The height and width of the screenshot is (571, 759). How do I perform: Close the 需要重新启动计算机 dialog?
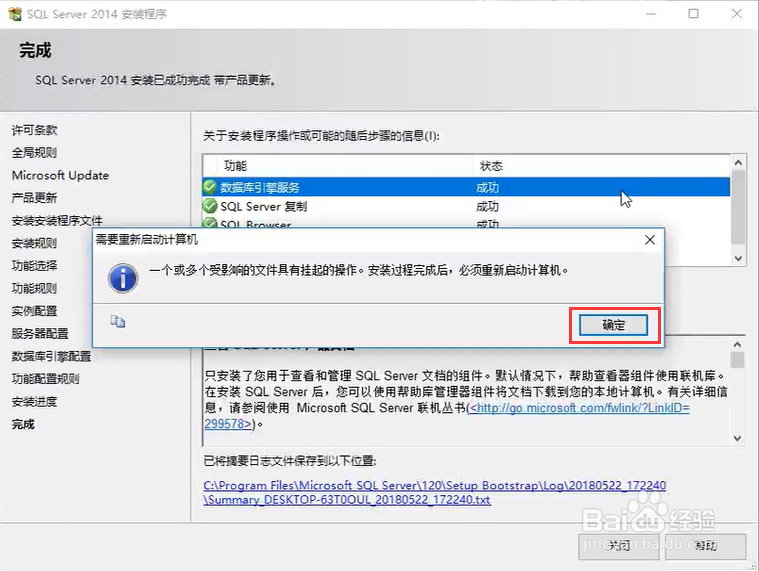tap(650, 240)
